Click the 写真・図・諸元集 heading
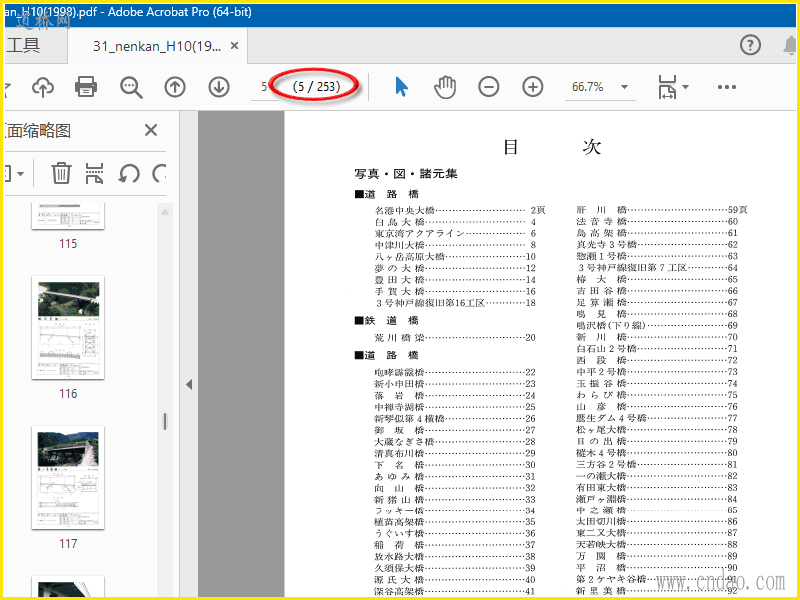The image size is (800, 600). pyautogui.click(x=406, y=174)
